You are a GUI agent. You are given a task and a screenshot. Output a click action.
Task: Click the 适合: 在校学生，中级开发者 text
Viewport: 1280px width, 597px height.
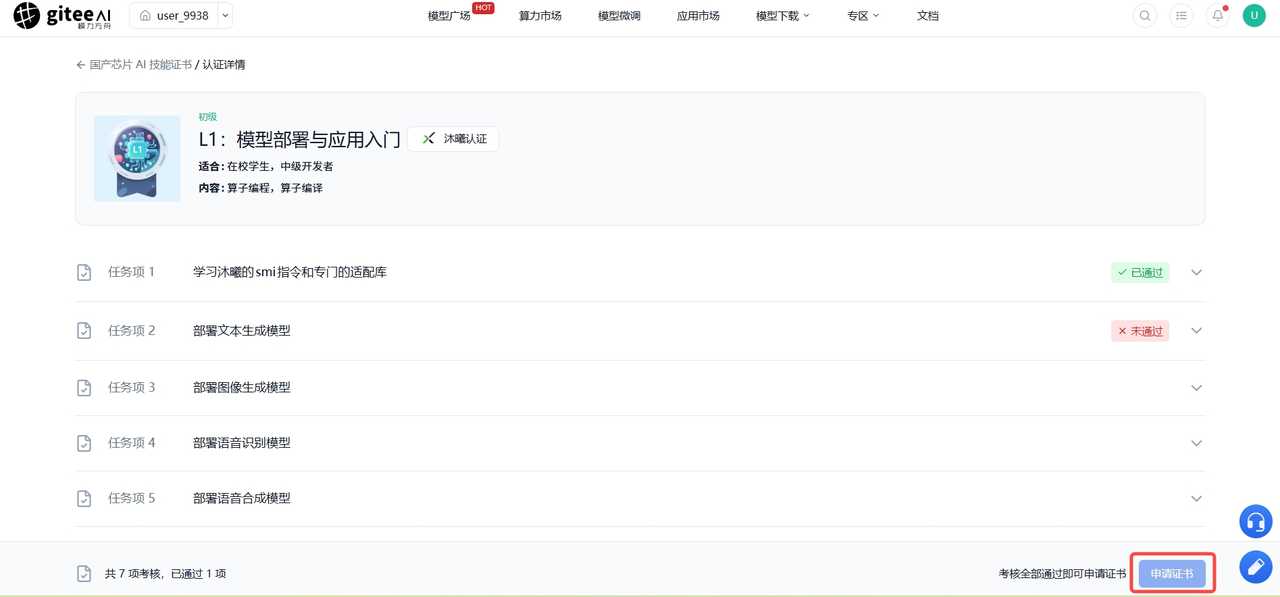tap(266, 167)
